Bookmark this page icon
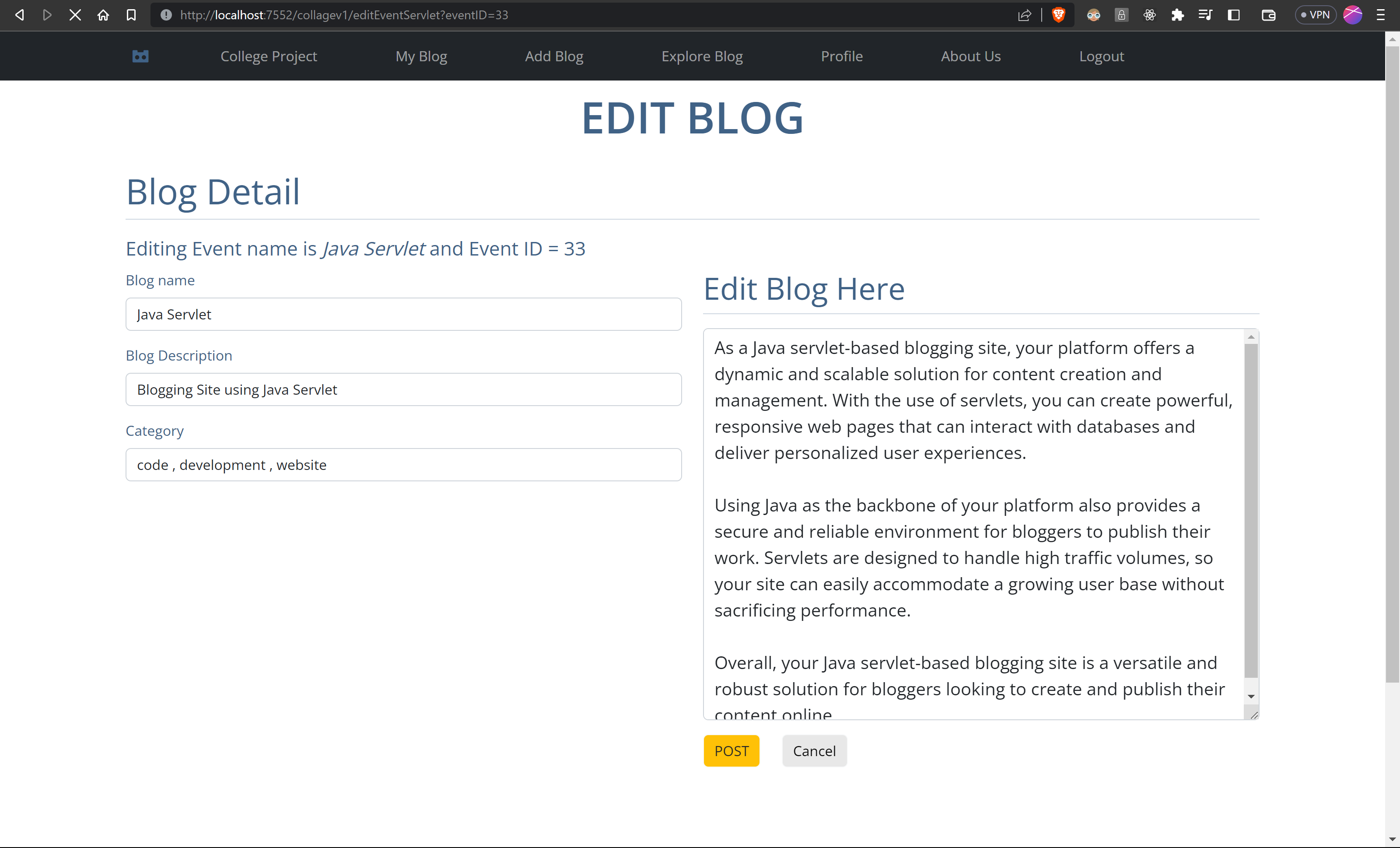The height and width of the screenshot is (848, 1400). point(131,15)
